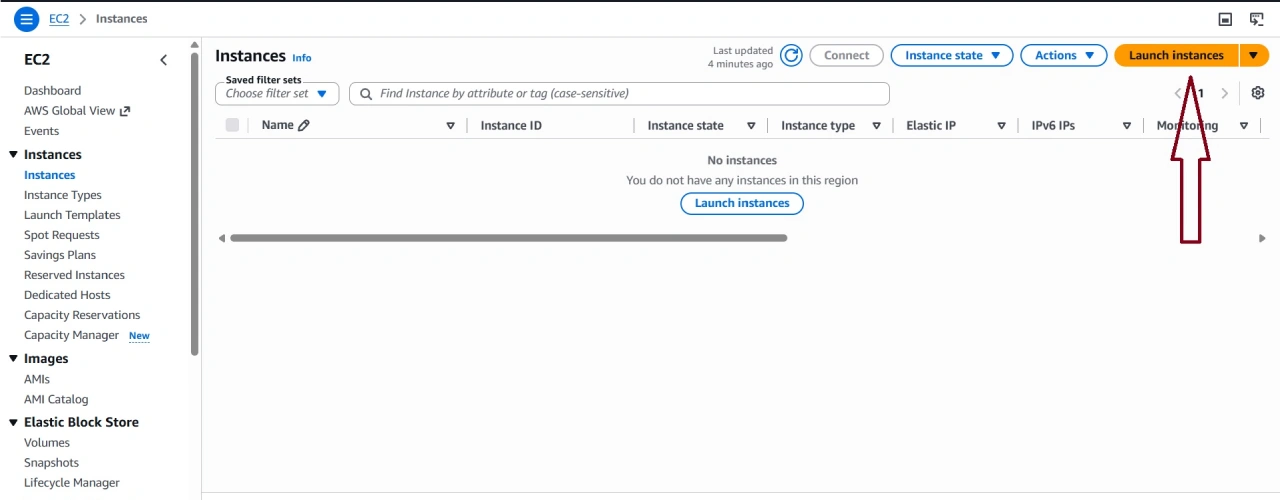Viewport: 1280px width, 500px height.
Task: Select Instance Types in the sidebar
Action: click(63, 195)
